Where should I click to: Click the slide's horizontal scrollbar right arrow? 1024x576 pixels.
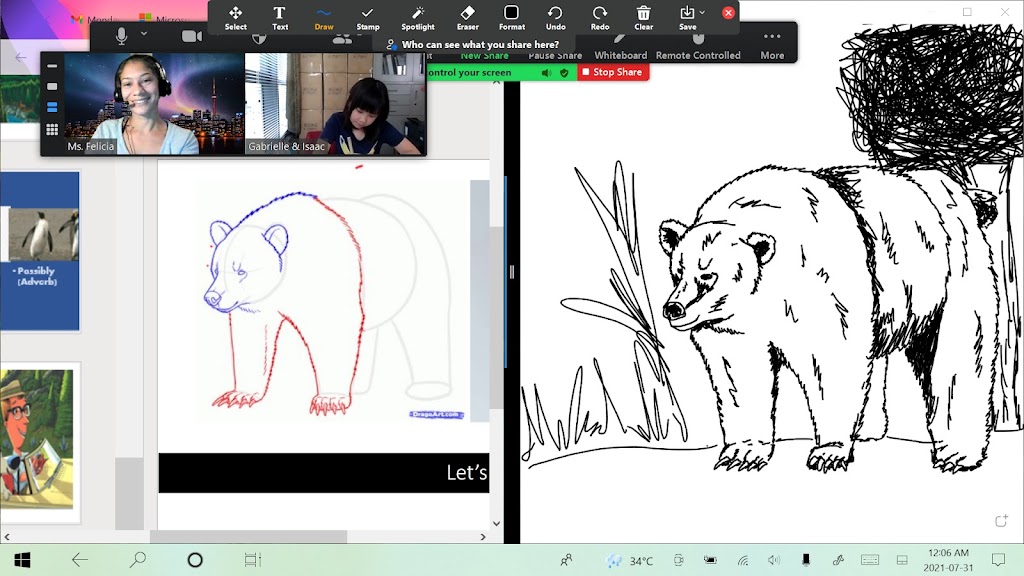pos(483,537)
